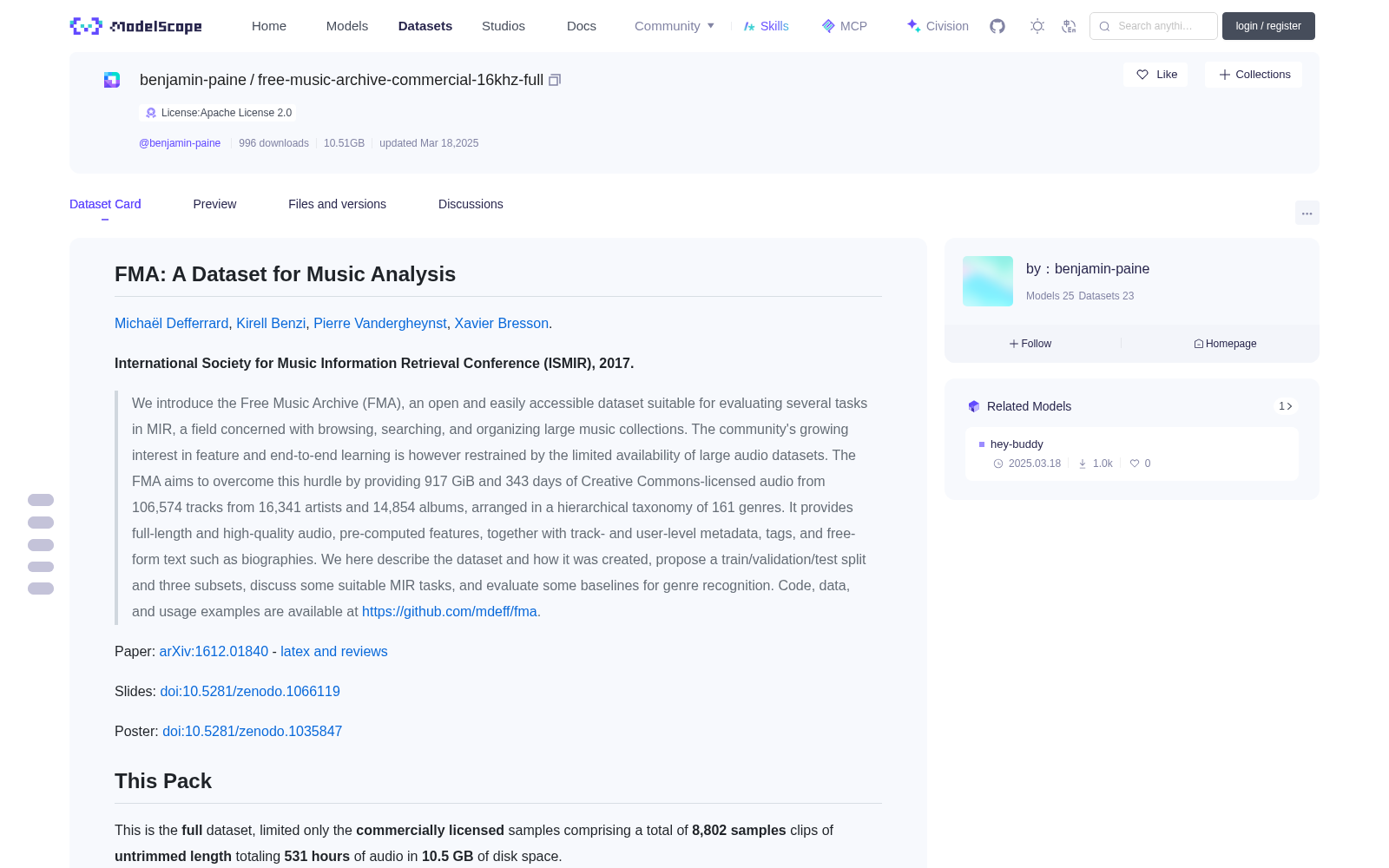The width and height of the screenshot is (1389, 868).
Task: Click the Datasets 23 count text
Action: tap(1106, 296)
